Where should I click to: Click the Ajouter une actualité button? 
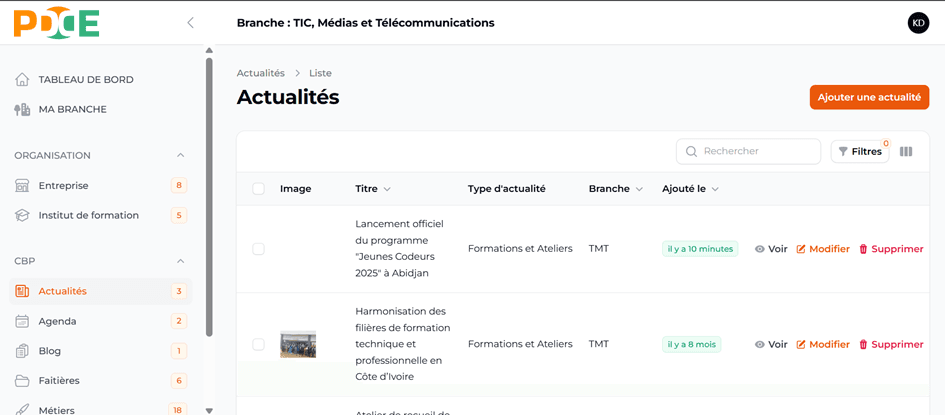pos(868,97)
